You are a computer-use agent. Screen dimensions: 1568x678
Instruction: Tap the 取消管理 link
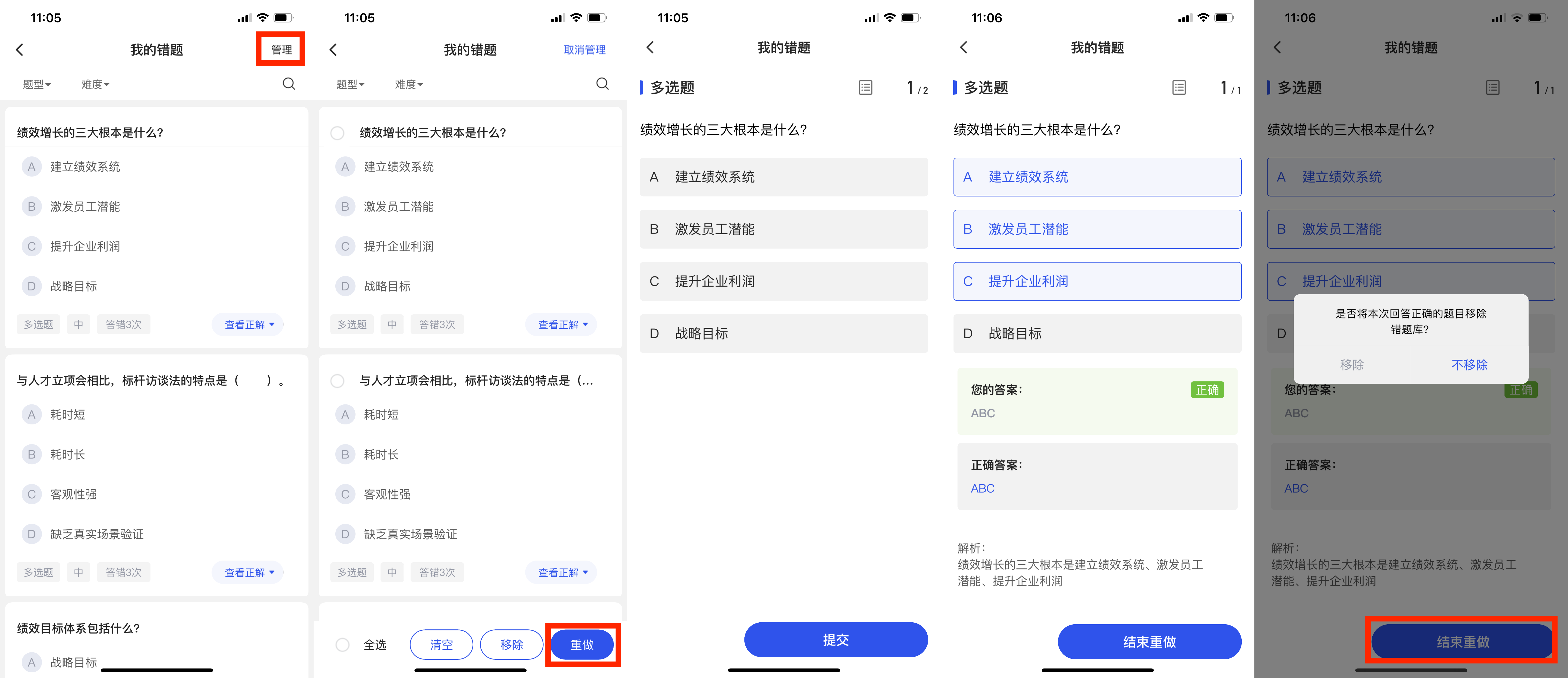point(584,50)
